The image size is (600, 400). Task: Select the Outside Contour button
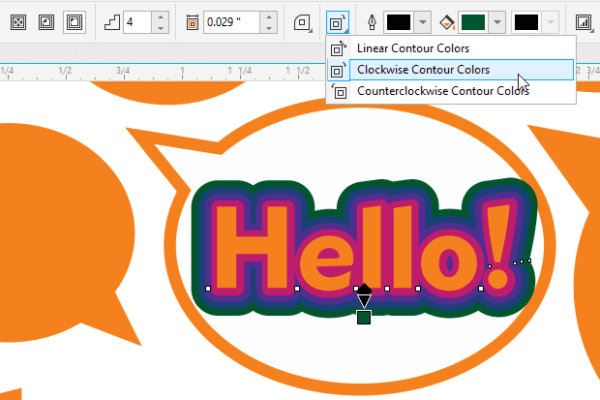[73, 20]
